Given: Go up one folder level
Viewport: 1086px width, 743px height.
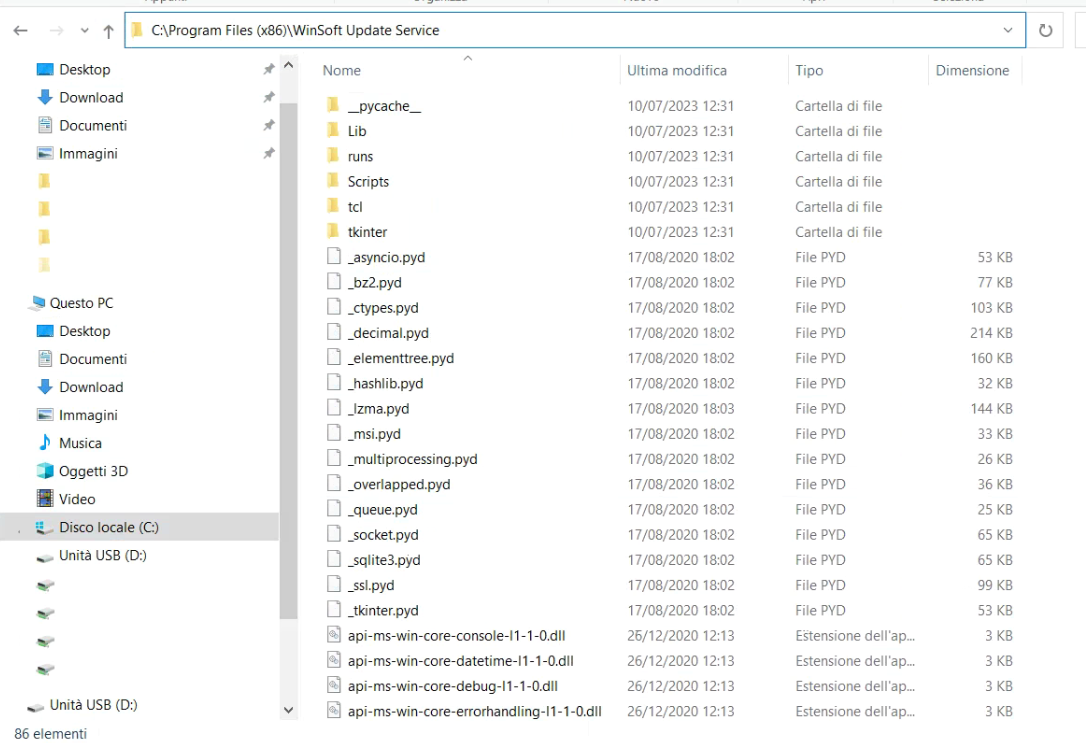Looking at the screenshot, I should [x=108, y=30].
